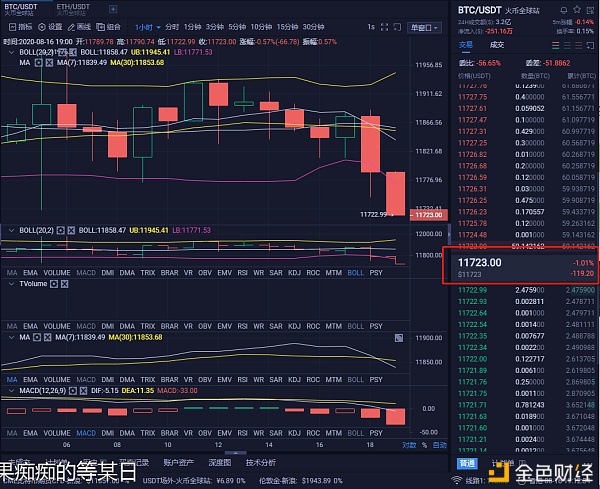Image resolution: width=600 pixels, height=489 pixels.
Task: Open main chart MA indicator settings
Action: pyautogui.click(x=38, y=63)
